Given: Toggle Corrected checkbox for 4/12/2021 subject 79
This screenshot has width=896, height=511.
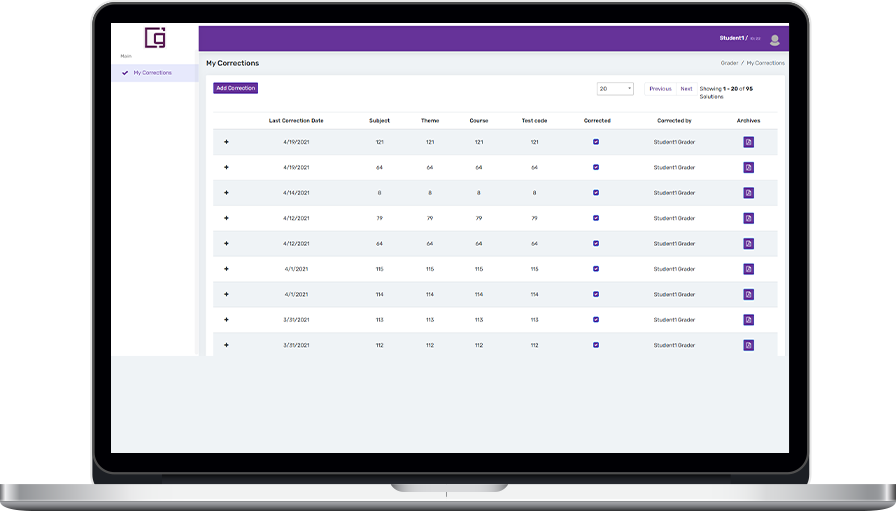Looking at the screenshot, I should pos(596,218).
